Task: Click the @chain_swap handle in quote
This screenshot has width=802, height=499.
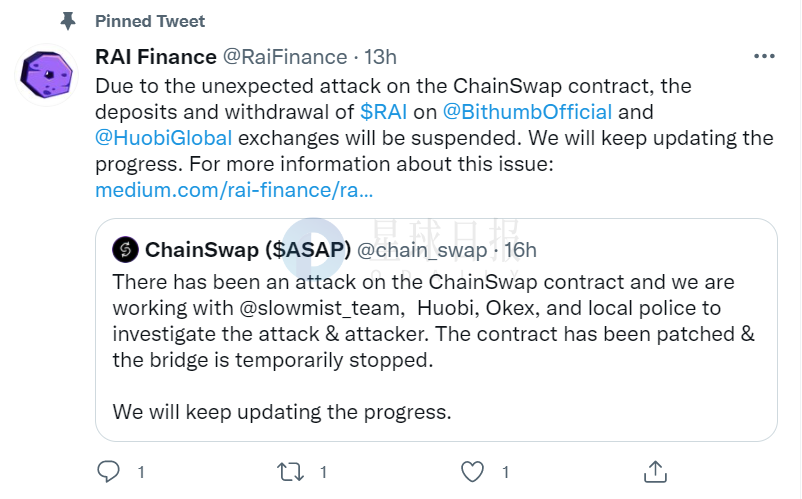Action: [422, 251]
